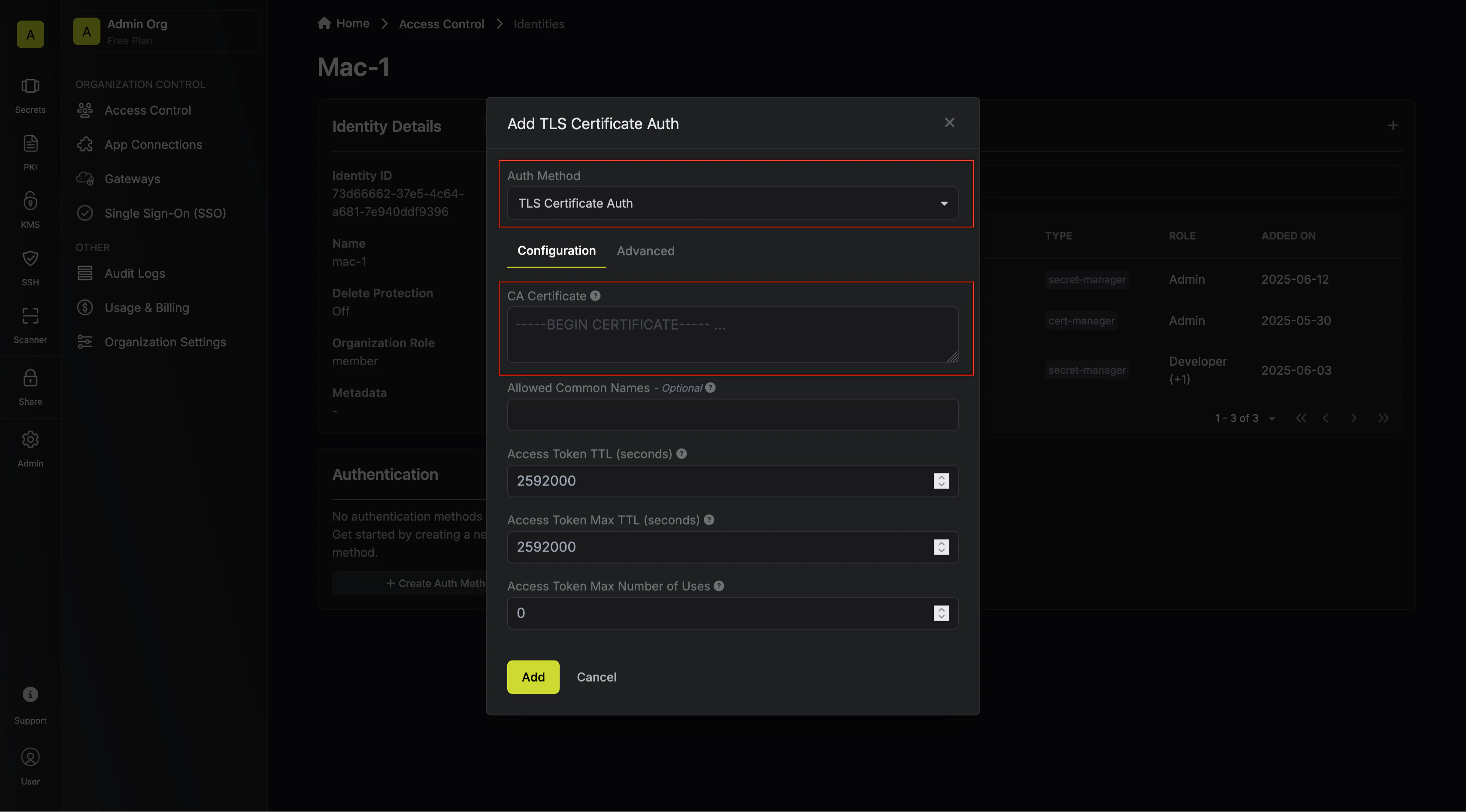Click the Access Token TTL help icon
Viewport: 1466px width, 812px height.
tap(681, 454)
